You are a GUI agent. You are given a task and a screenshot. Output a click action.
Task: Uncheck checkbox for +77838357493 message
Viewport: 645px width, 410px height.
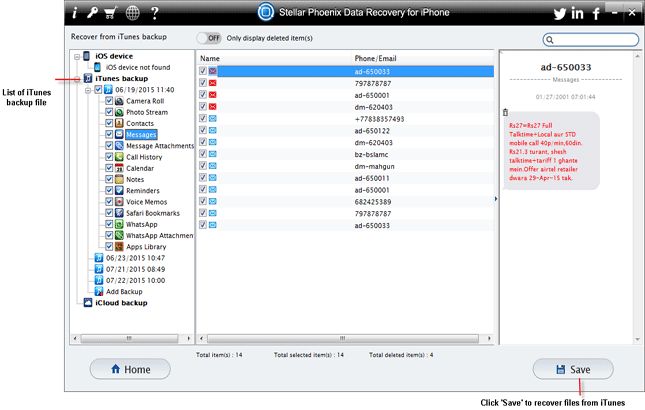coord(203,118)
